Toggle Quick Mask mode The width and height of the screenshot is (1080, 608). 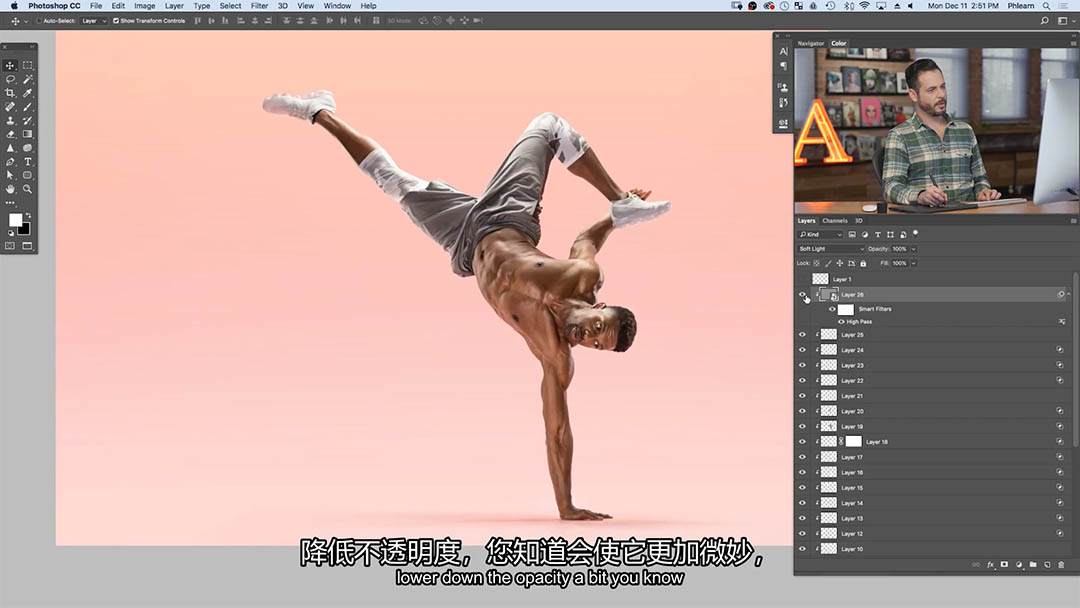[10, 246]
